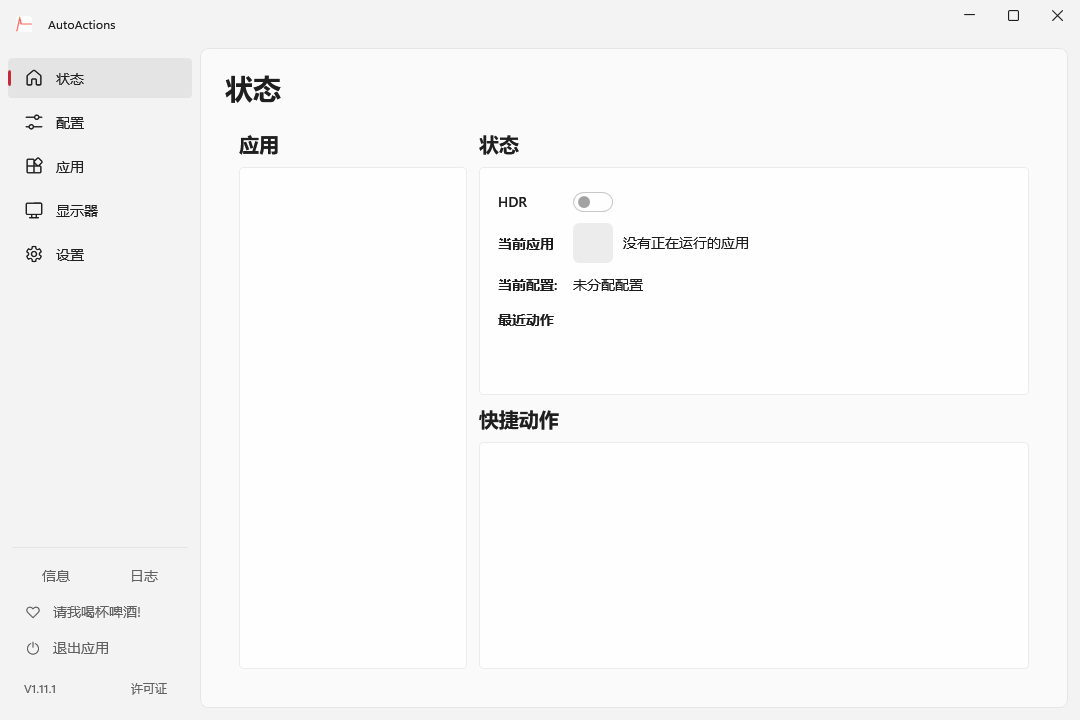Click the 最近动作 label

(x=526, y=320)
